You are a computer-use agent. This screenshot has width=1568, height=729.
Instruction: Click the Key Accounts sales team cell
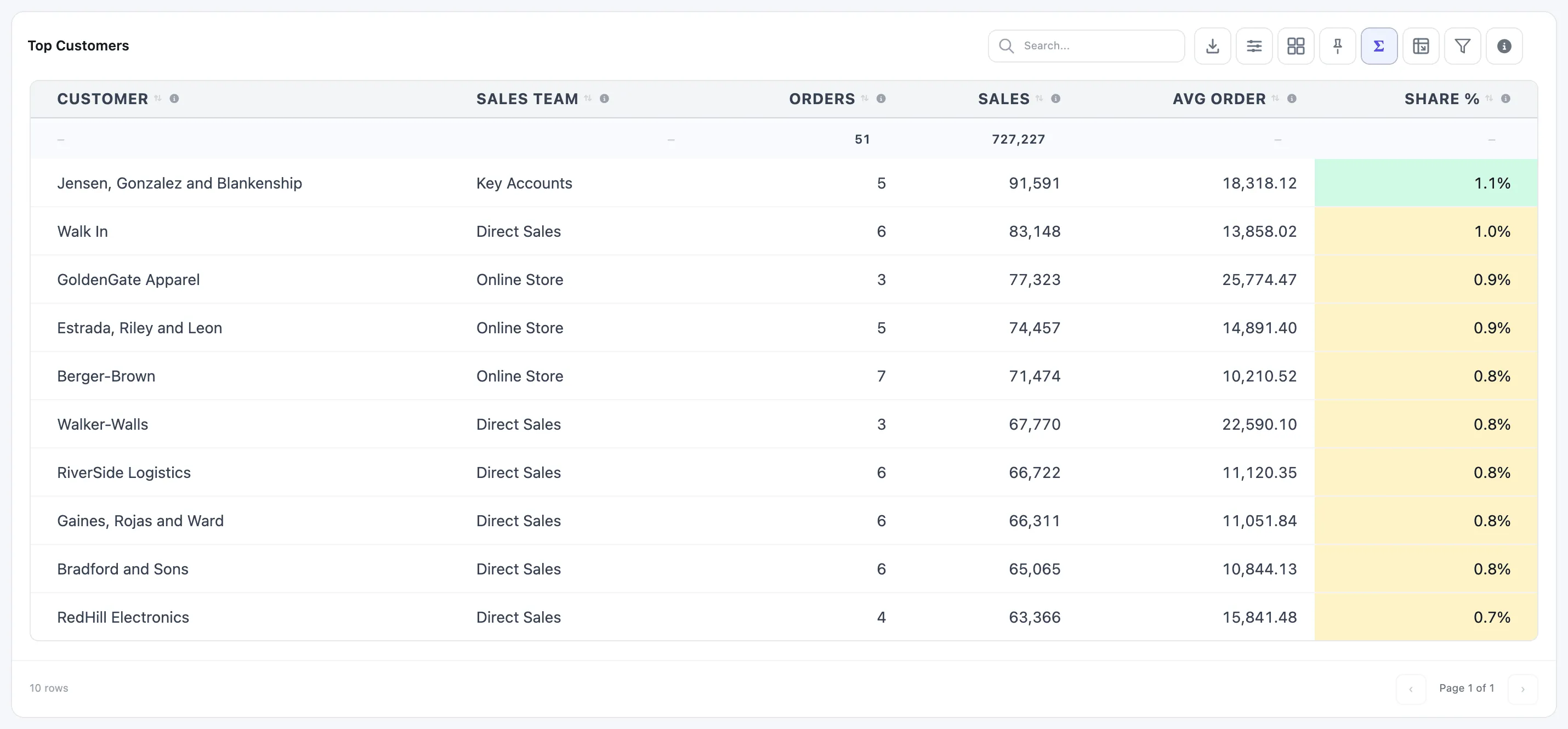point(524,183)
